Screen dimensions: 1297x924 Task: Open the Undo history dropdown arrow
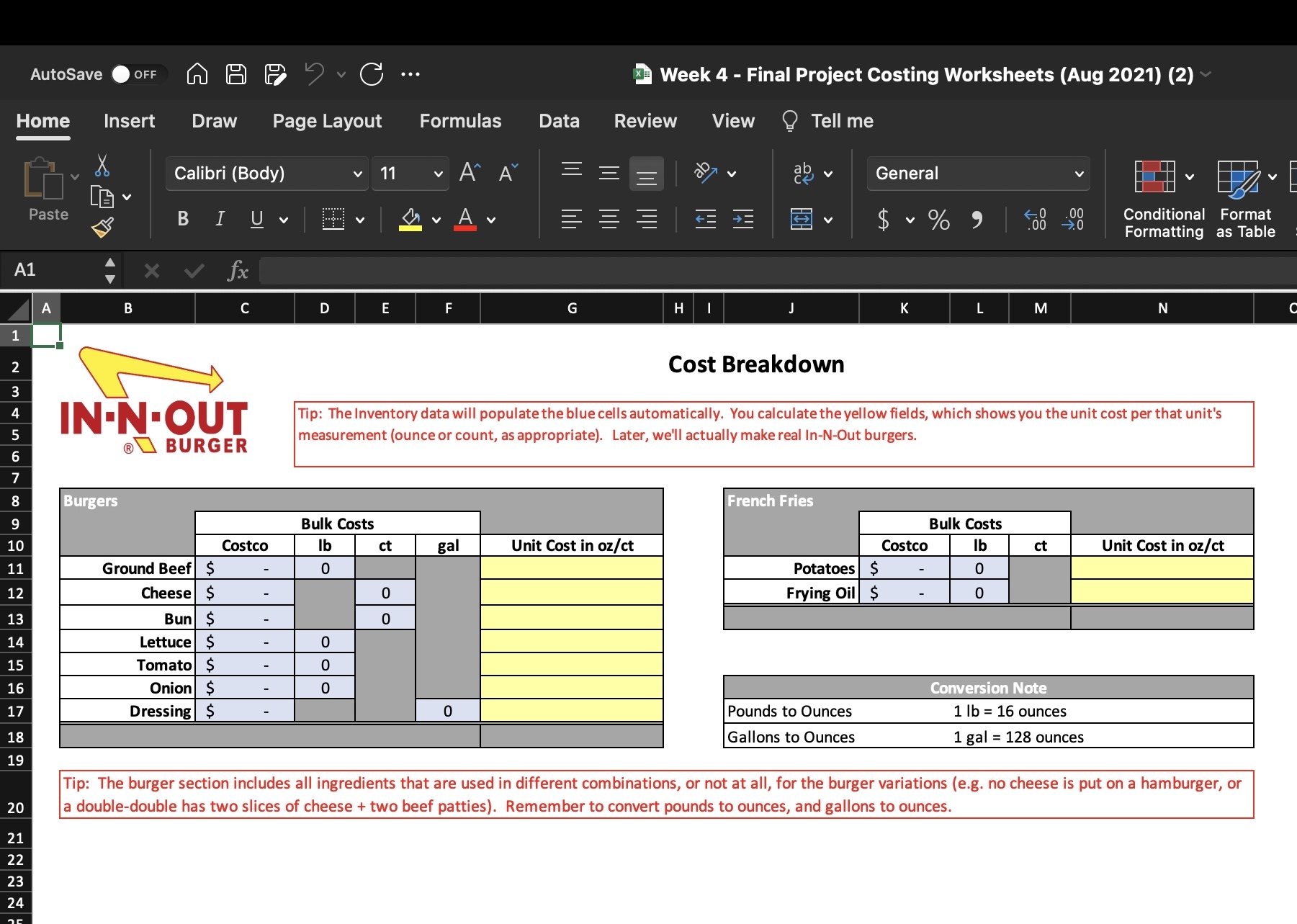click(341, 74)
